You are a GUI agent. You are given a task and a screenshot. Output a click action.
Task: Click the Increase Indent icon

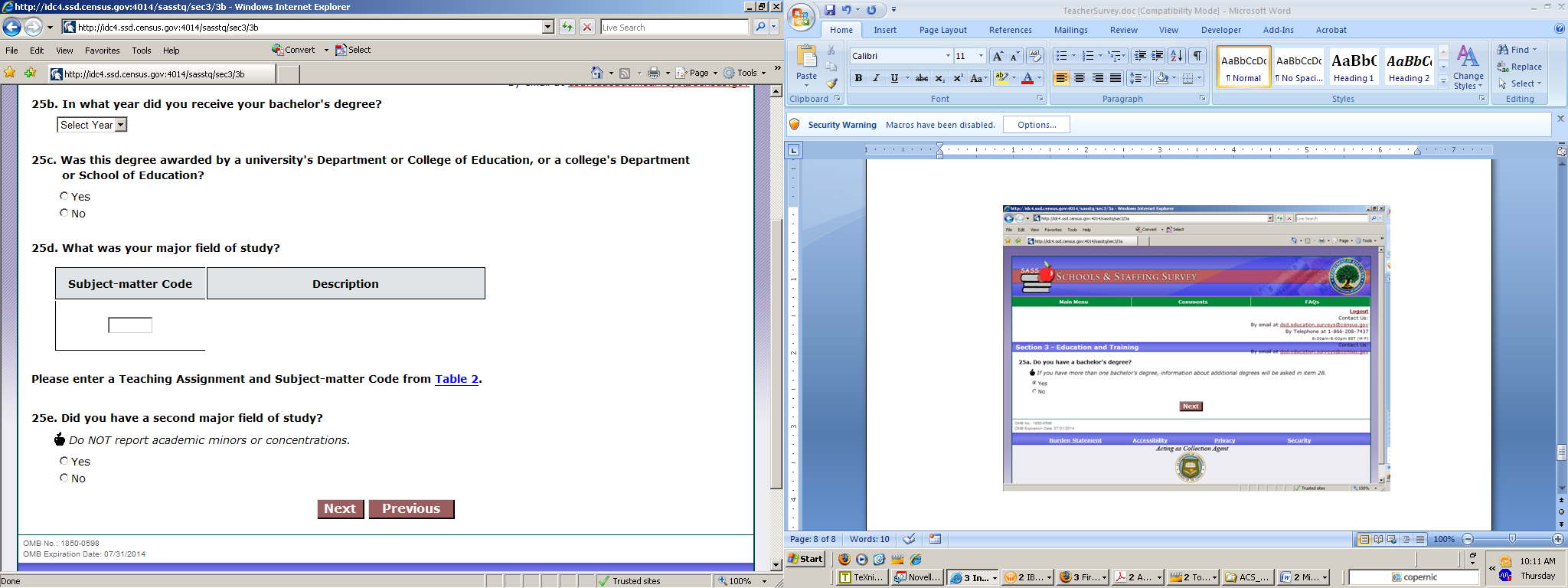[1158, 56]
